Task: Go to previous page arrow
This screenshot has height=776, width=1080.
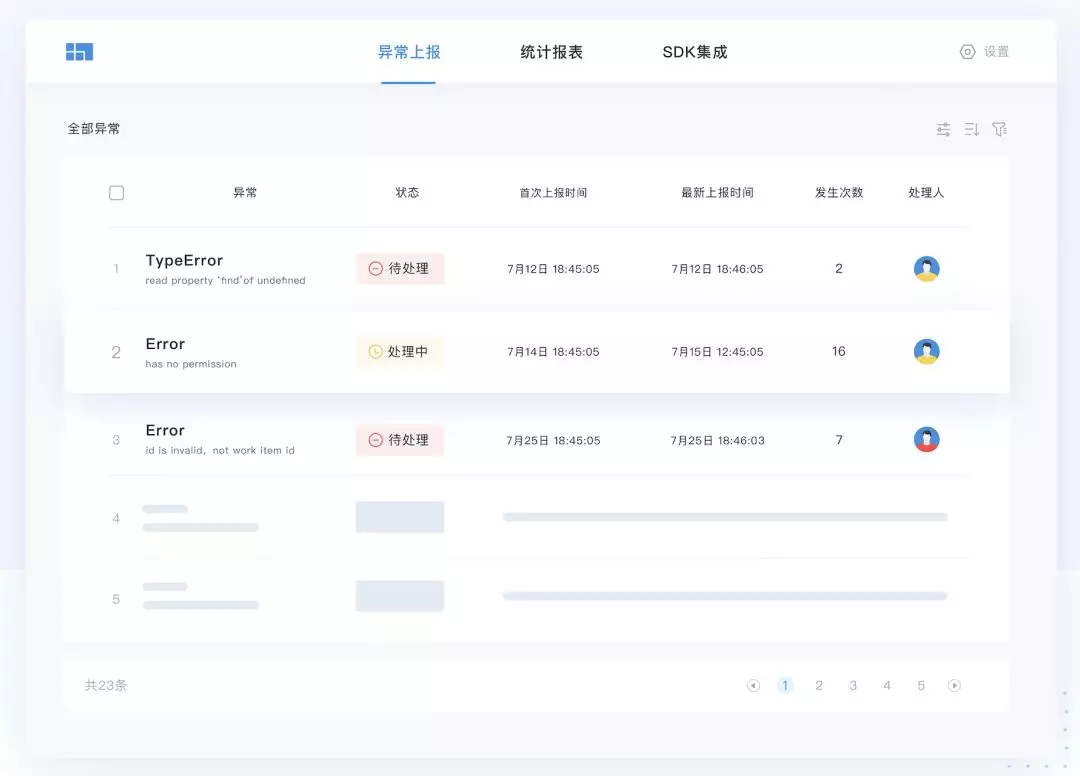Action: (753, 685)
